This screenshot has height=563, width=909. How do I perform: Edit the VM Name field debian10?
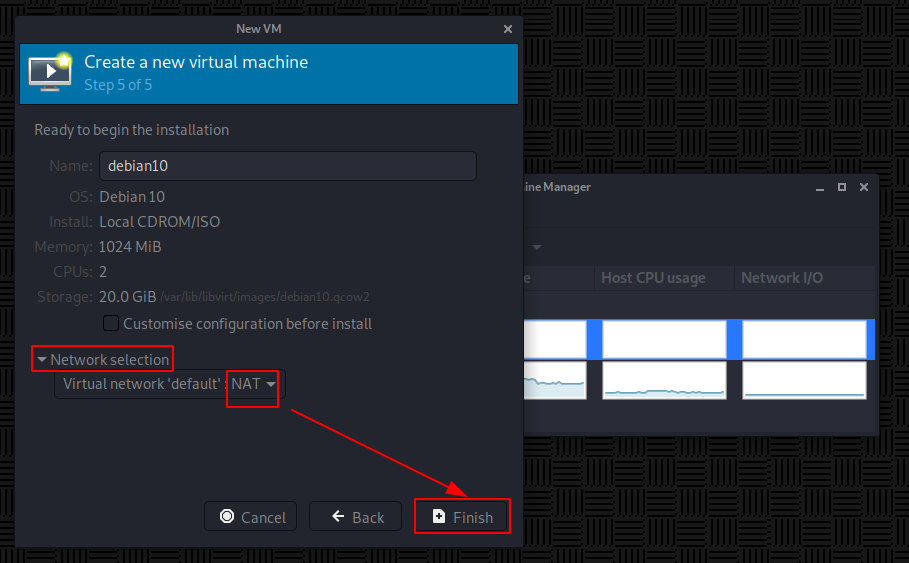tap(288, 166)
